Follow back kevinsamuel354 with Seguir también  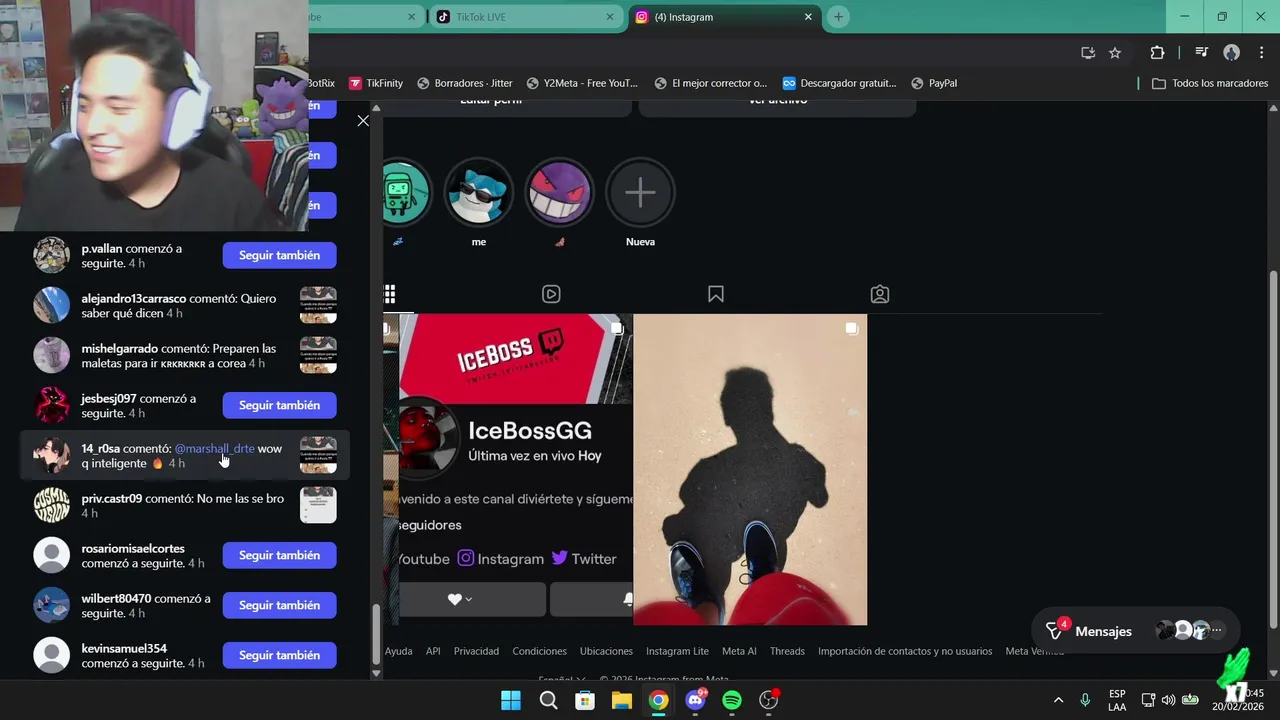point(279,655)
